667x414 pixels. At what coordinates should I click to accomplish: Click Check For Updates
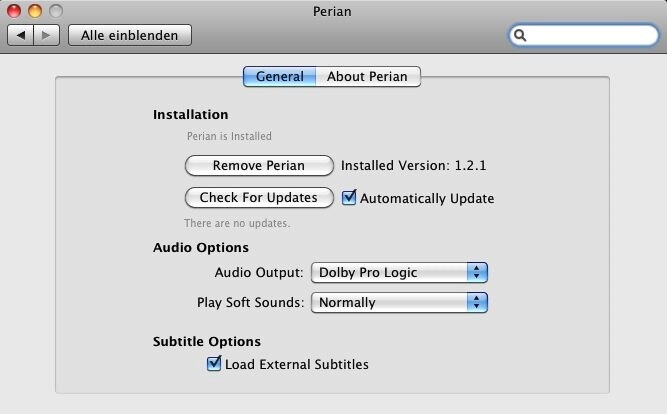[258, 198]
